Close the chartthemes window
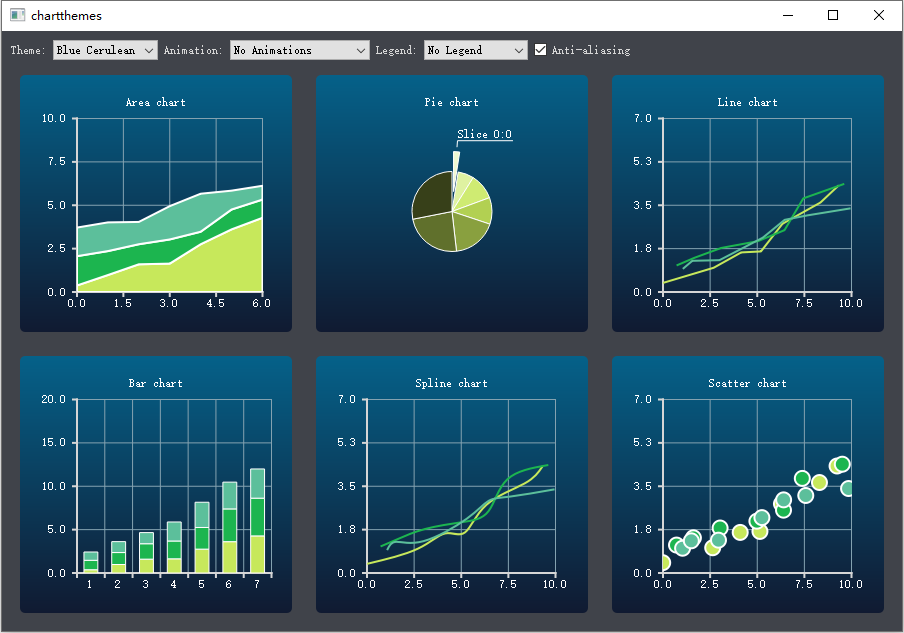 [x=879, y=15]
